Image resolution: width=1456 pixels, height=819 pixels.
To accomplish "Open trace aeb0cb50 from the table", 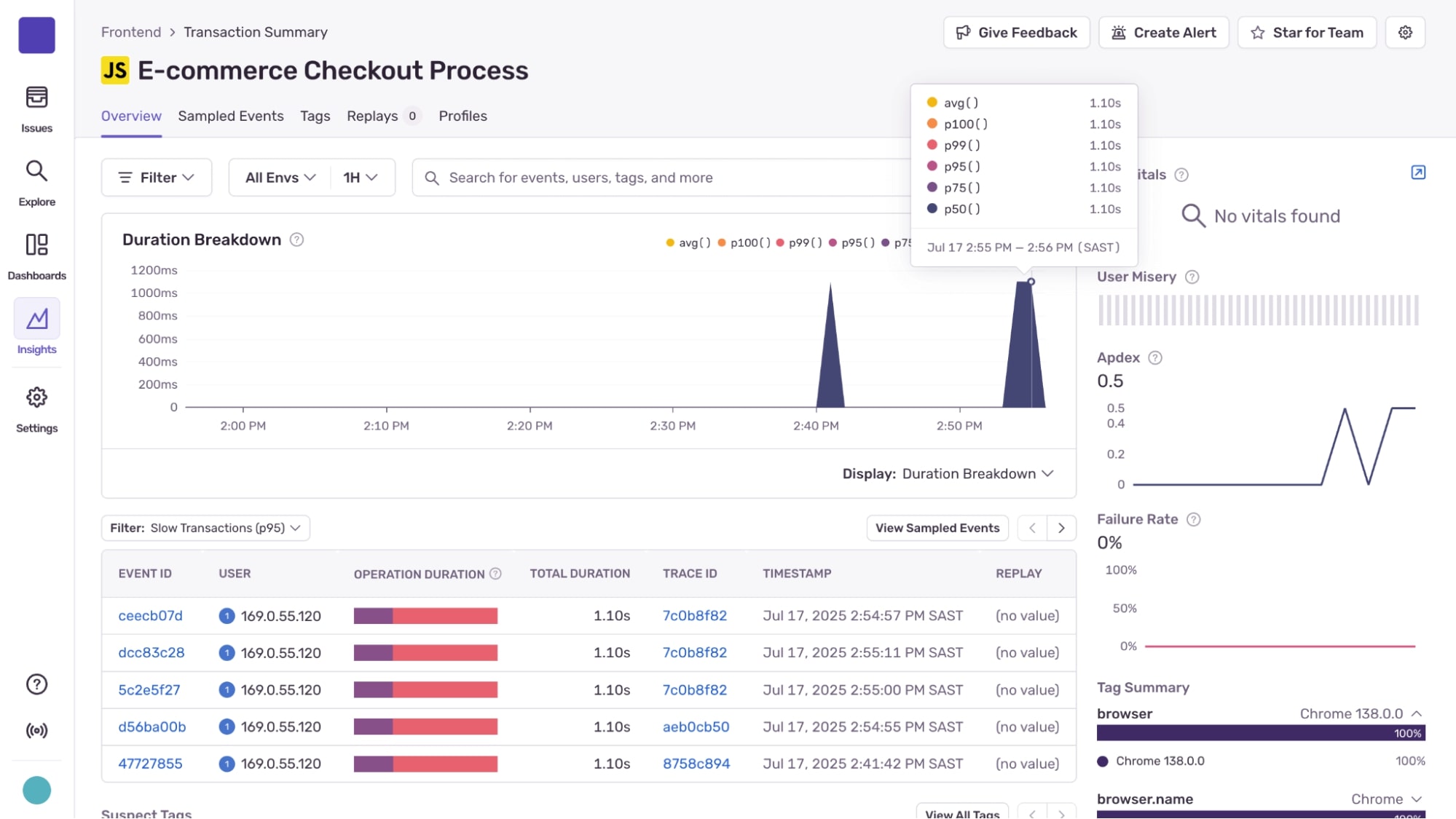I will [695, 727].
